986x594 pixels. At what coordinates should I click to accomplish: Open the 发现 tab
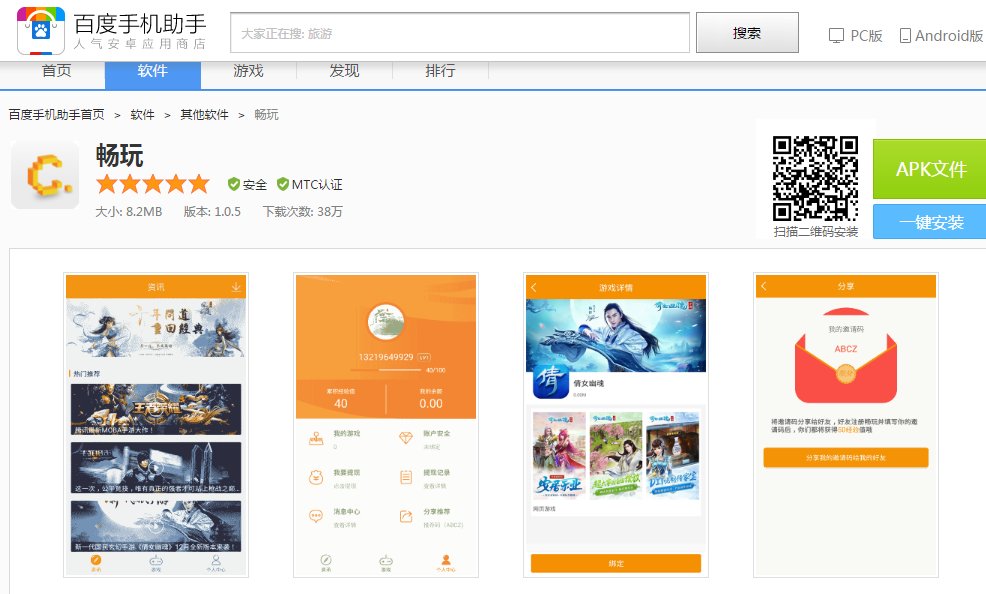click(344, 71)
